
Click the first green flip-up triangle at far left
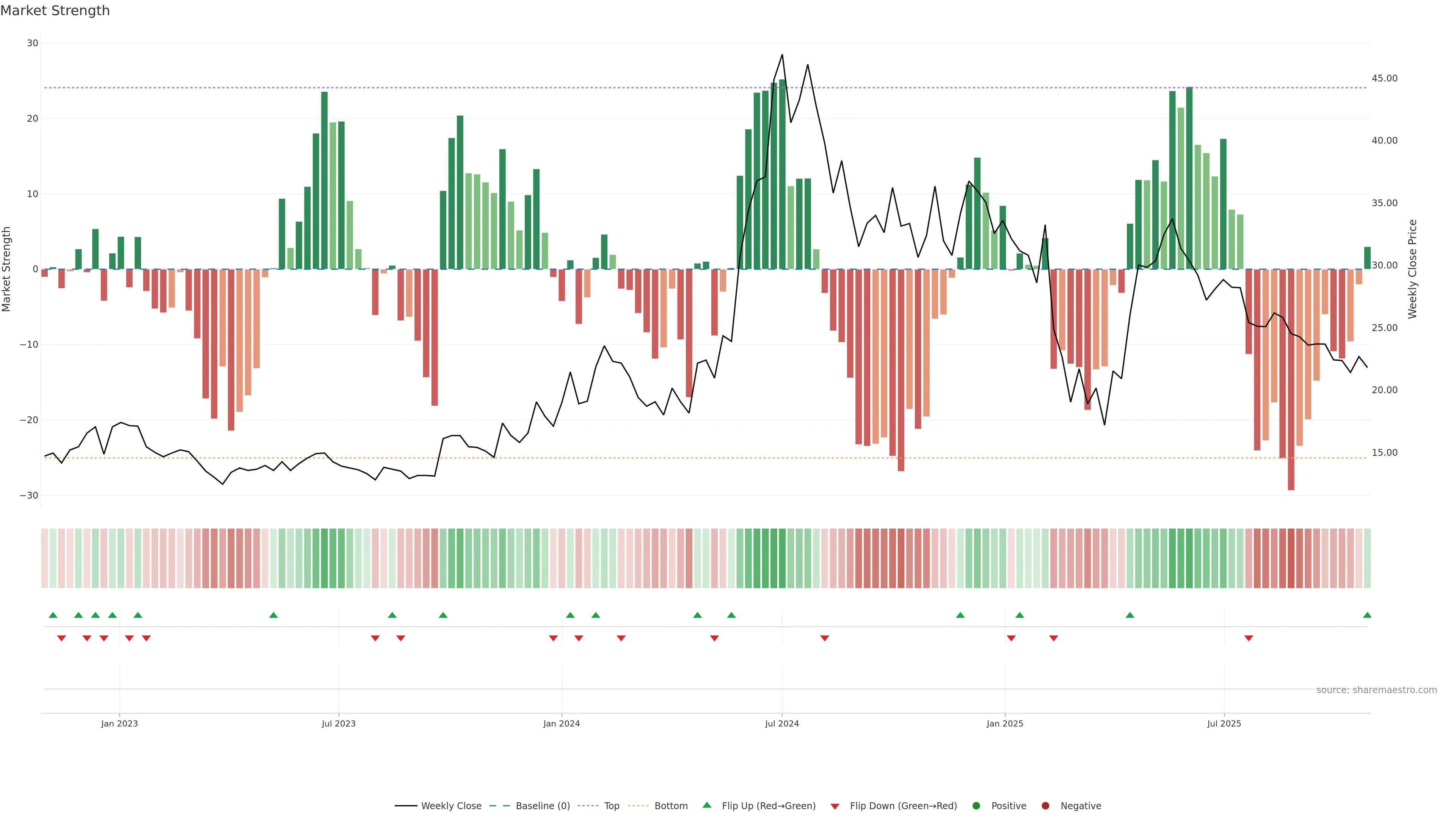tap(53, 615)
